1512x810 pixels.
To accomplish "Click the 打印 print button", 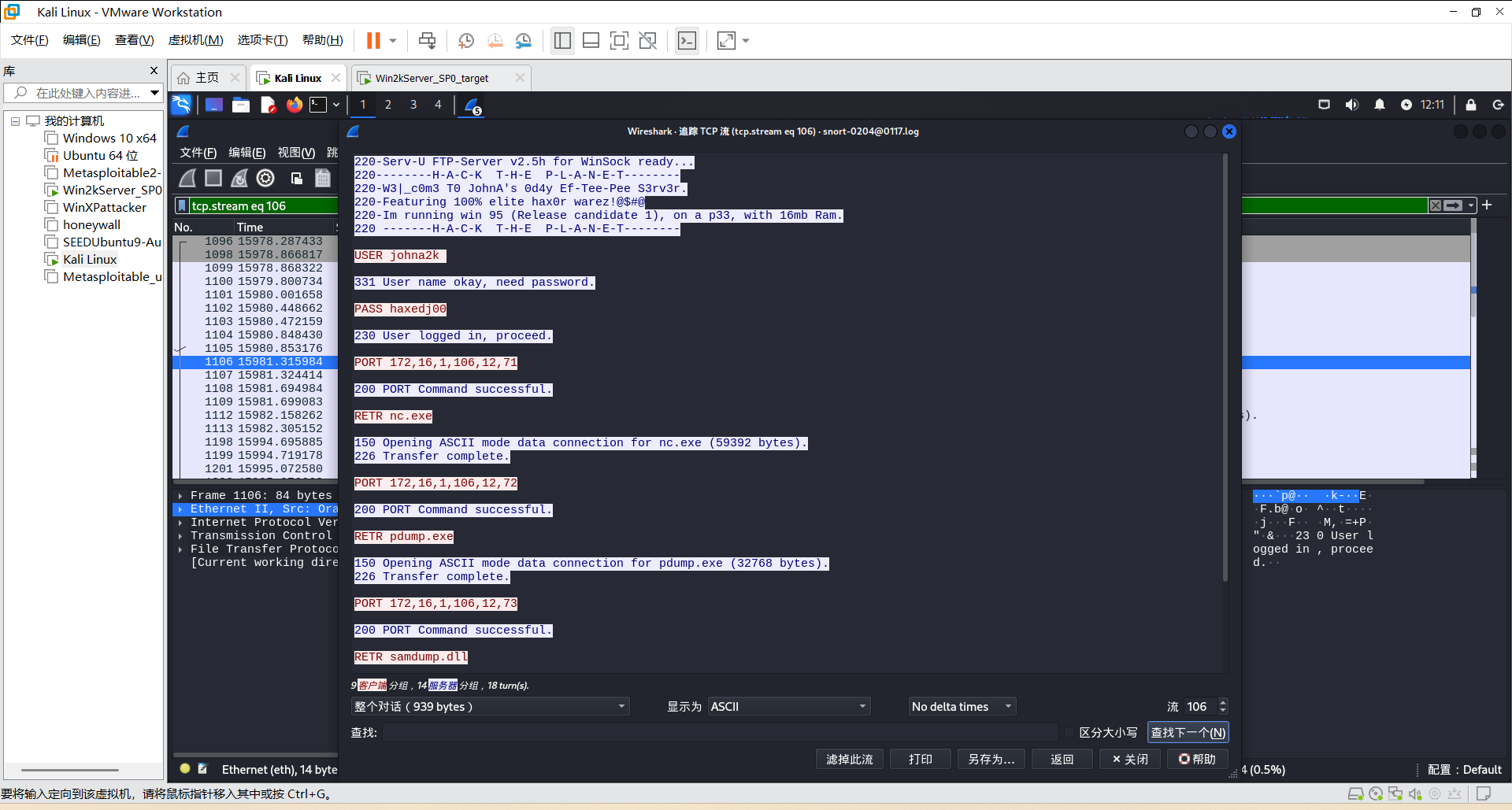I will (x=921, y=759).
